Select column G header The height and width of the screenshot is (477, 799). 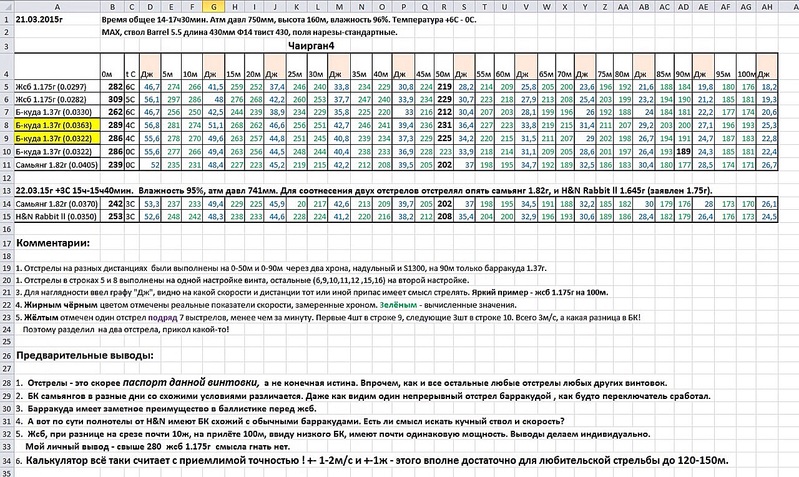(x=214, y=7)
